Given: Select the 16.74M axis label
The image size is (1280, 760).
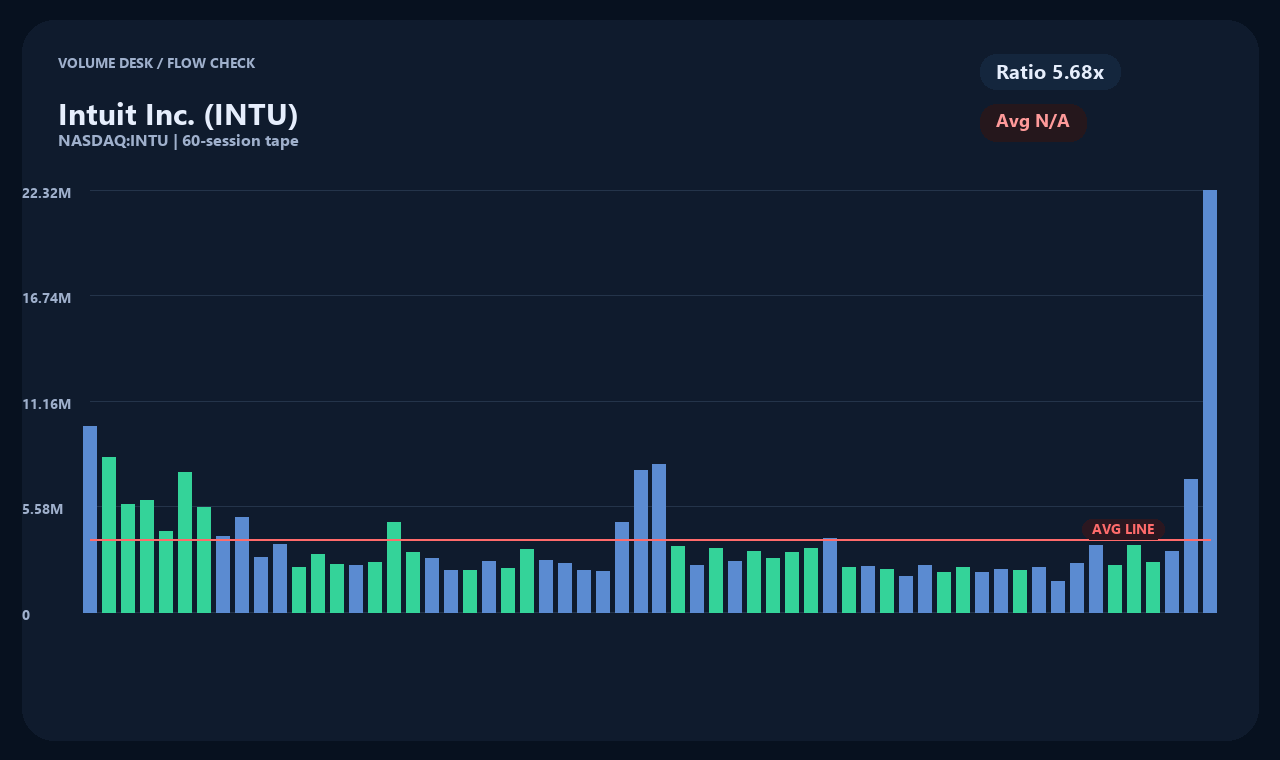Looking at the screenshot, I should [x=46, y=298].
